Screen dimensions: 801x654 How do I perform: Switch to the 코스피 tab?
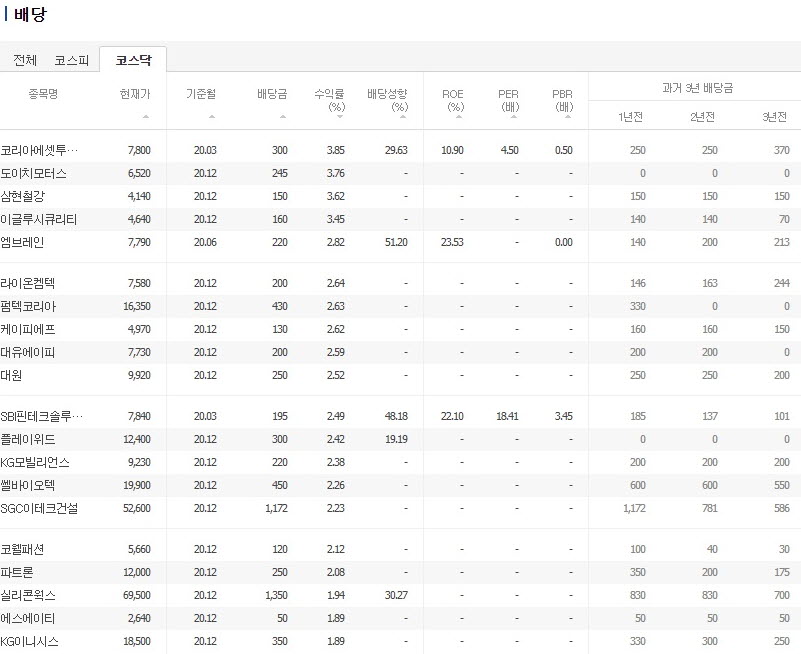(x=72, y=60)
